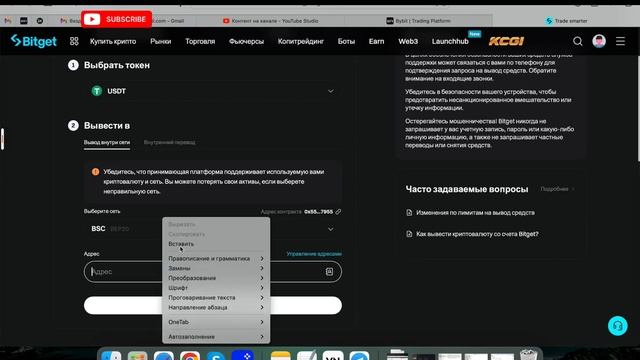Open Telegram from the Dock

[x=359, y=357]
